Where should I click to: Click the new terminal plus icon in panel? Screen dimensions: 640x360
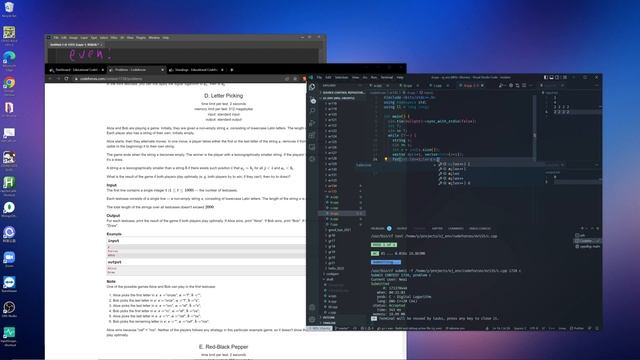(582, 228)
